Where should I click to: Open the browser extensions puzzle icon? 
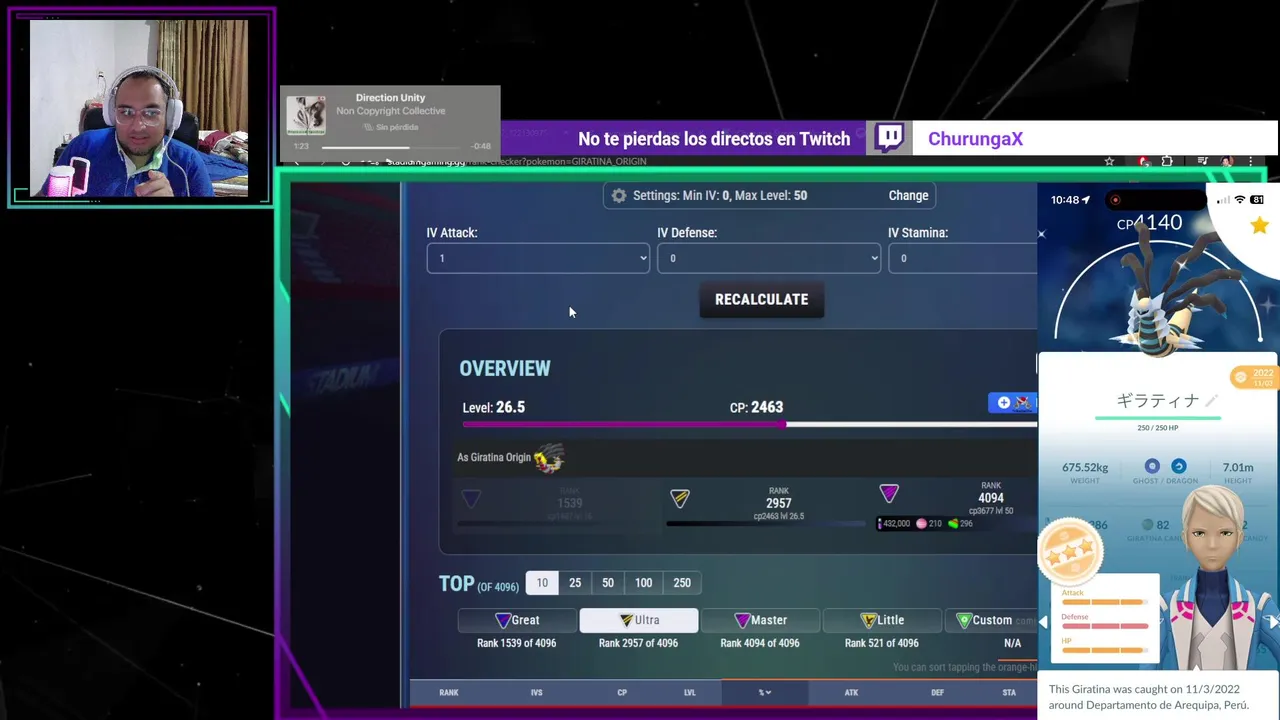[x=1167, y=161]
